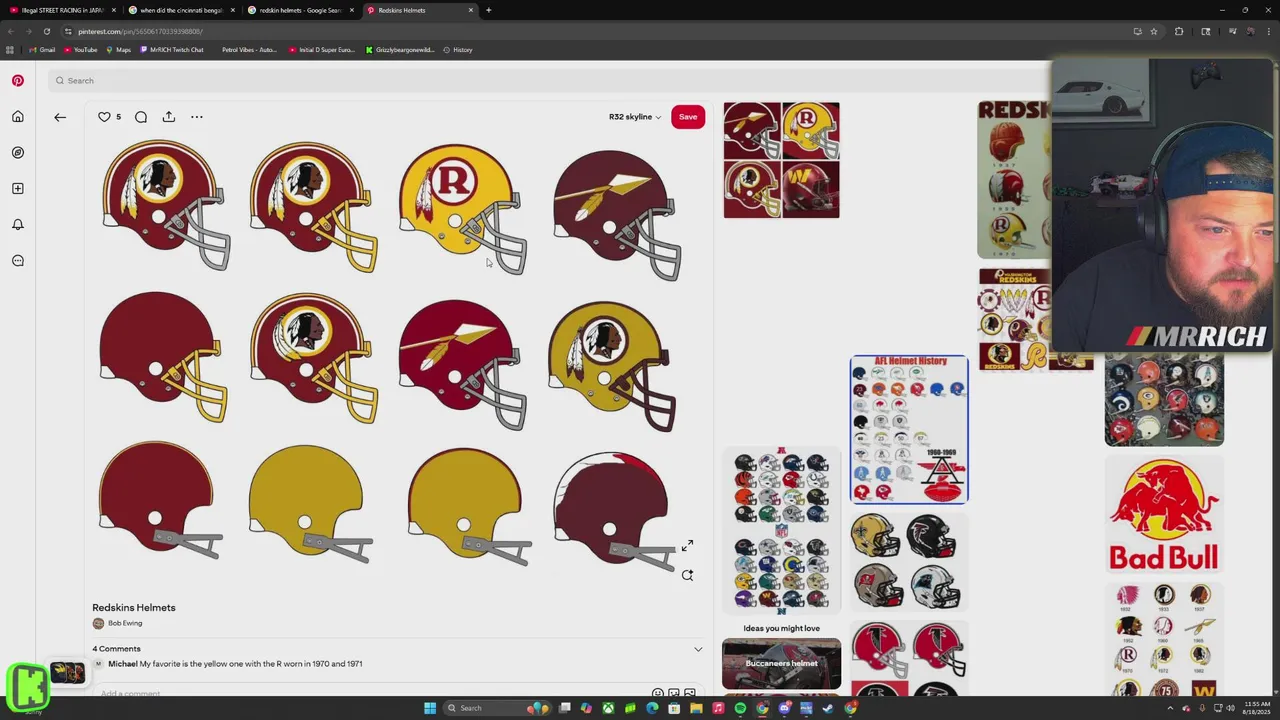Screen dimensions: 1280x720
Task: Open the pin more options ellipsis
Action: point(197,117)
